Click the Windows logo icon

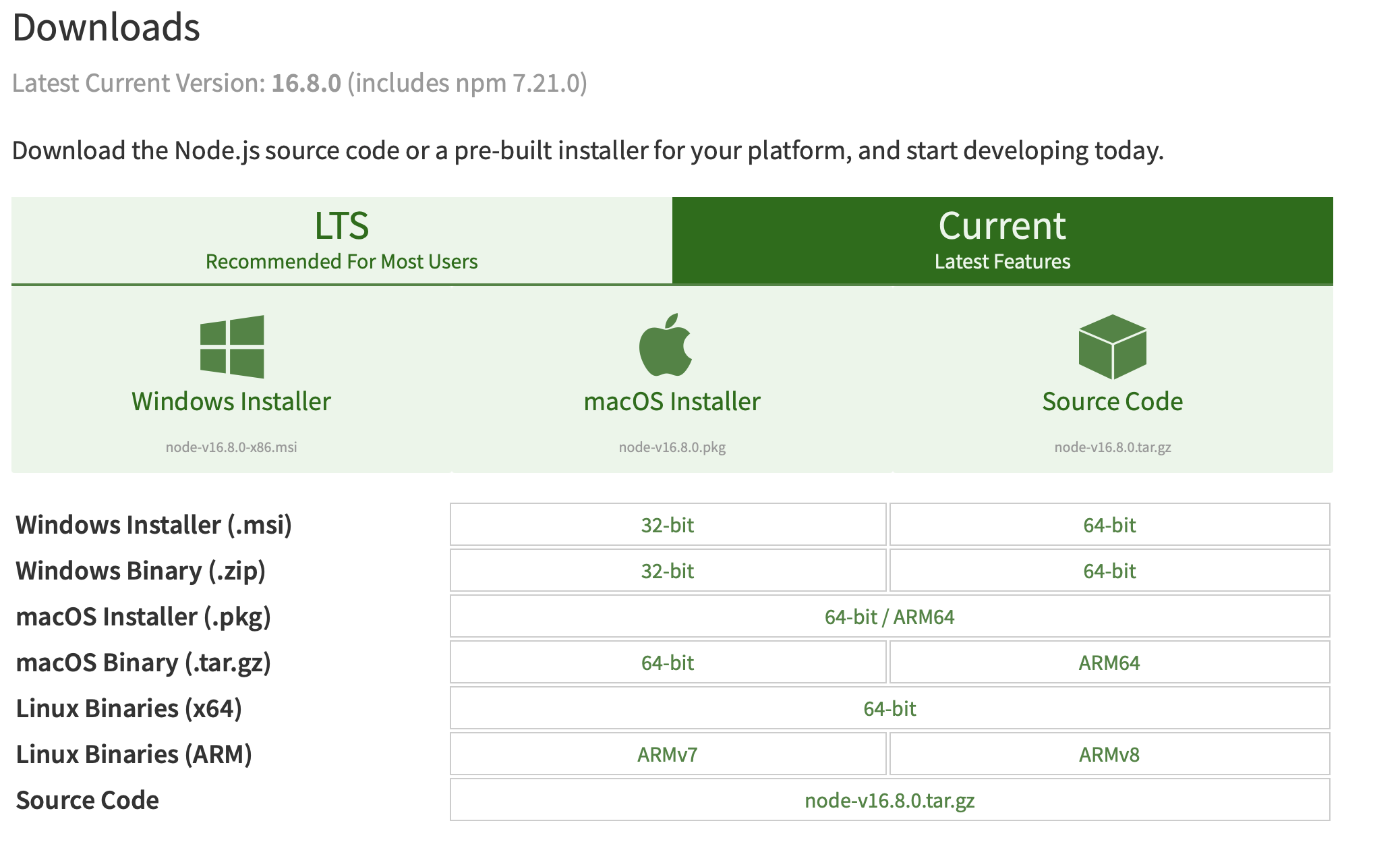(x=232, y=347)
